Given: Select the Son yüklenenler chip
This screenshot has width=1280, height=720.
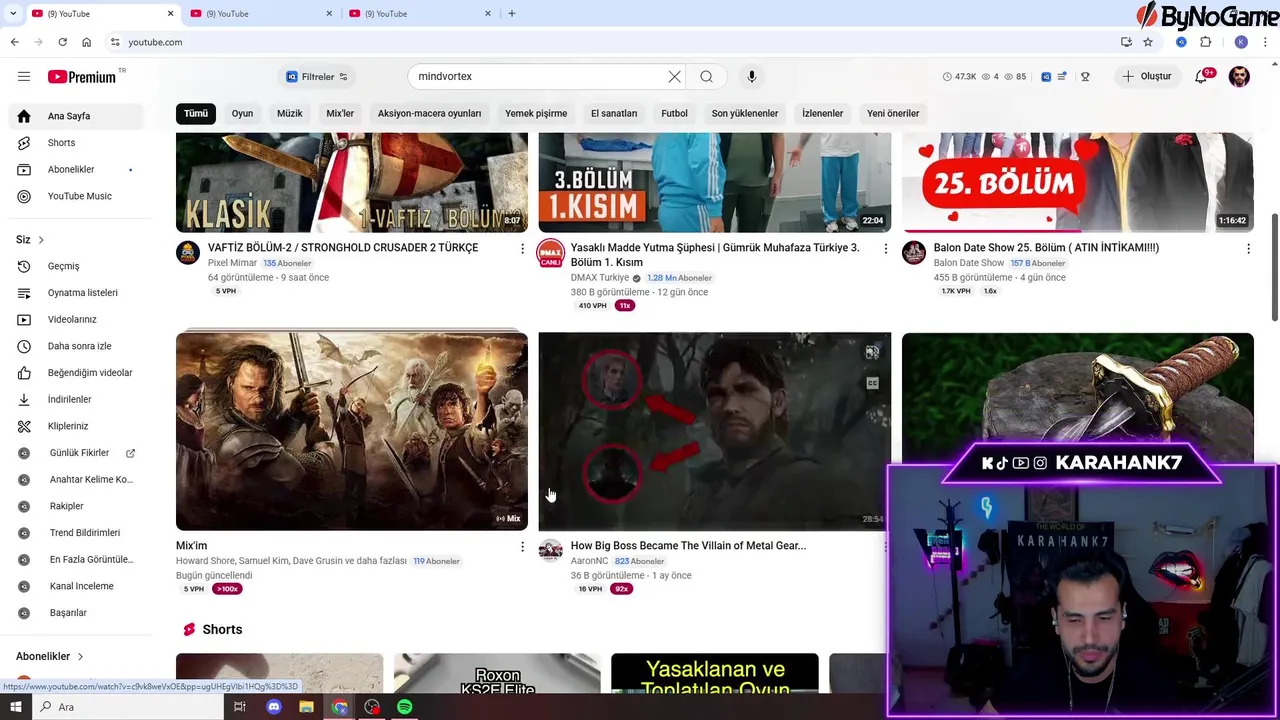Looking at the screenshot, I should 745,113.
